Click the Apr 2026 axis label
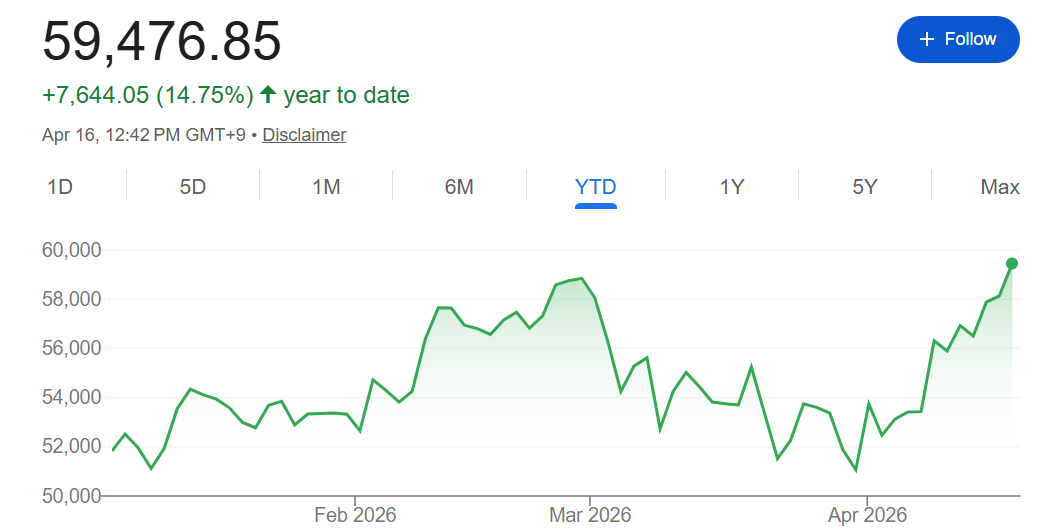Screen dimensions: 1041x530 [x=866, y=515]
